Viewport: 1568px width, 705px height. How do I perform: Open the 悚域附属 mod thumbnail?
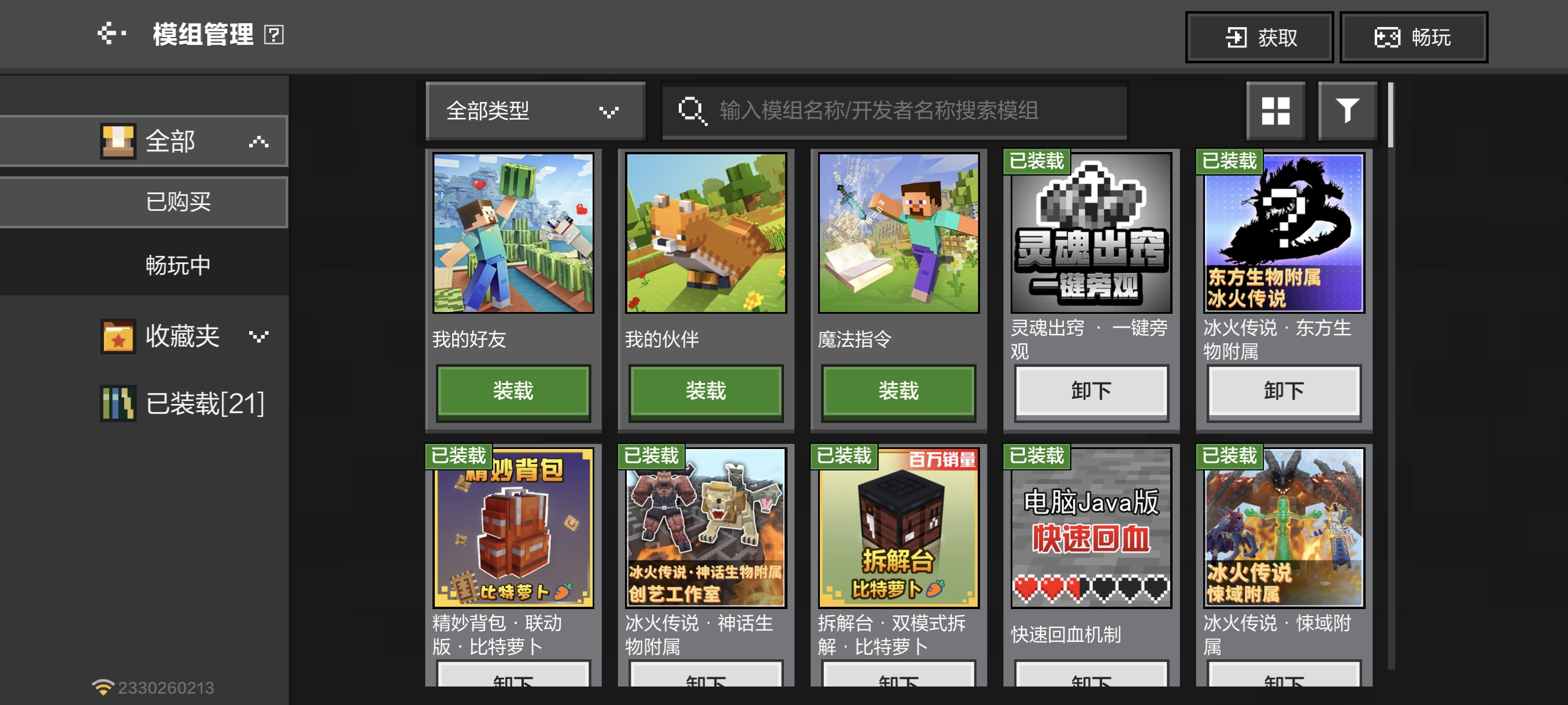coord(1284,528)
